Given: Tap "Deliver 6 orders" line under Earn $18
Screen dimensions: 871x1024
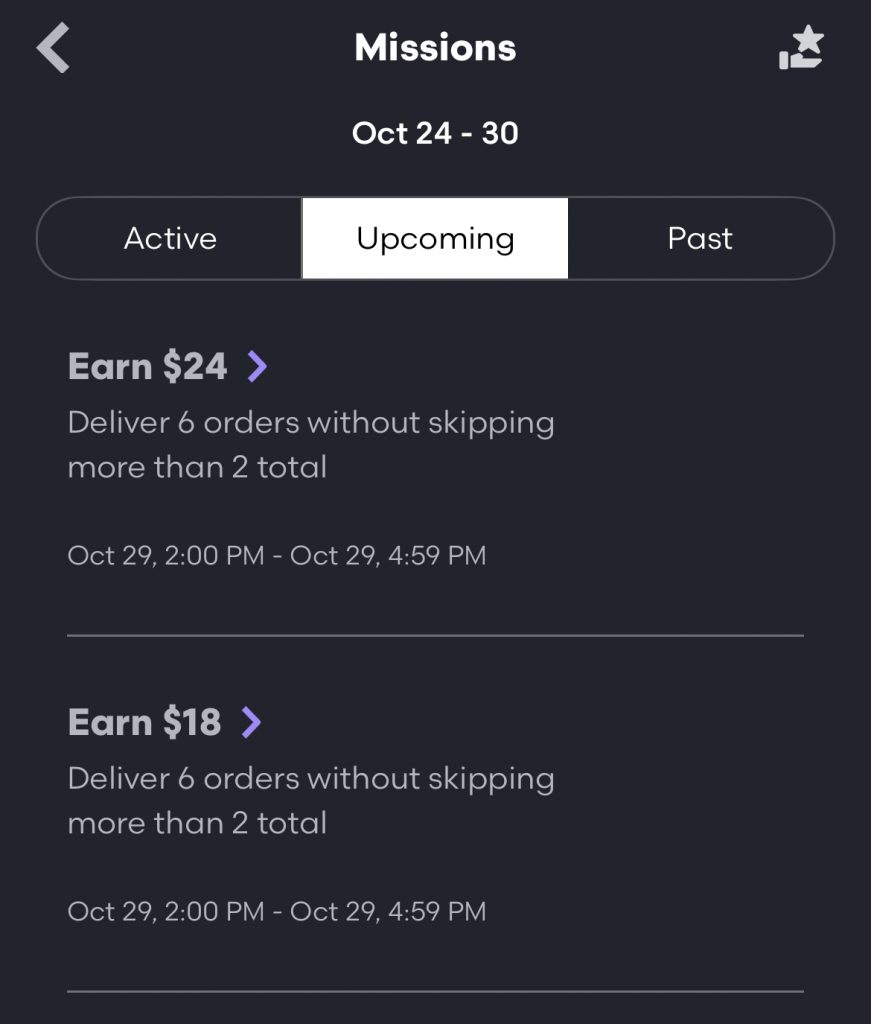Looking at the screenshot, I should 310,779.
